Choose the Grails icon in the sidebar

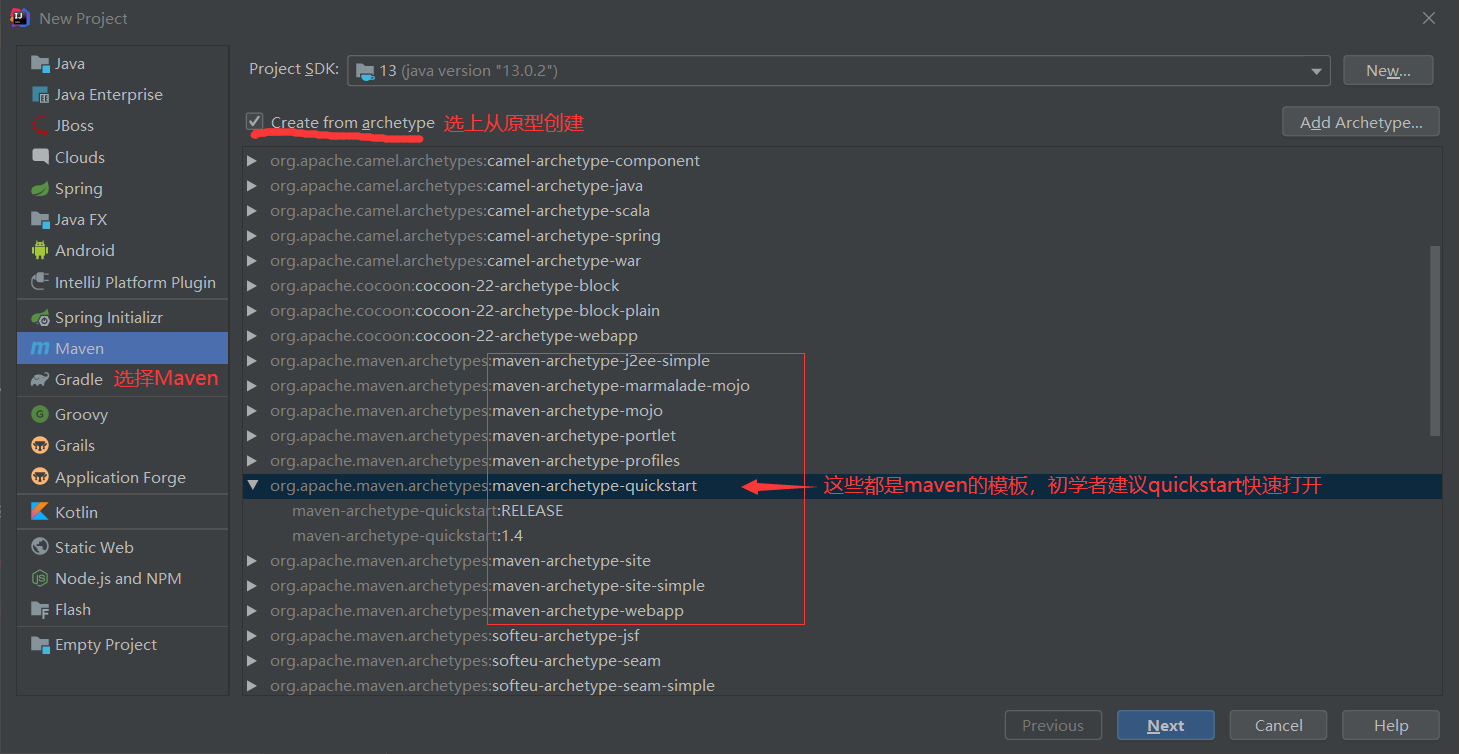pyautogui.click(x=40, y=446)
